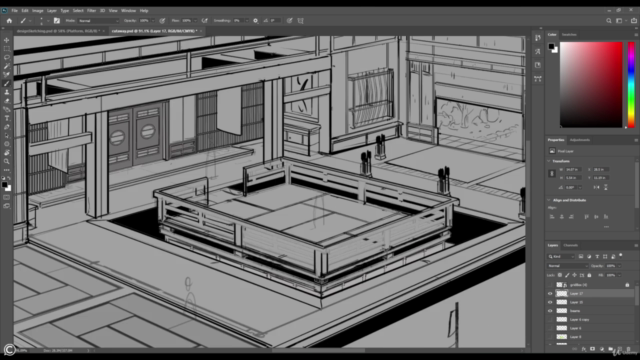Pick a color in the color field

point(591,84)
